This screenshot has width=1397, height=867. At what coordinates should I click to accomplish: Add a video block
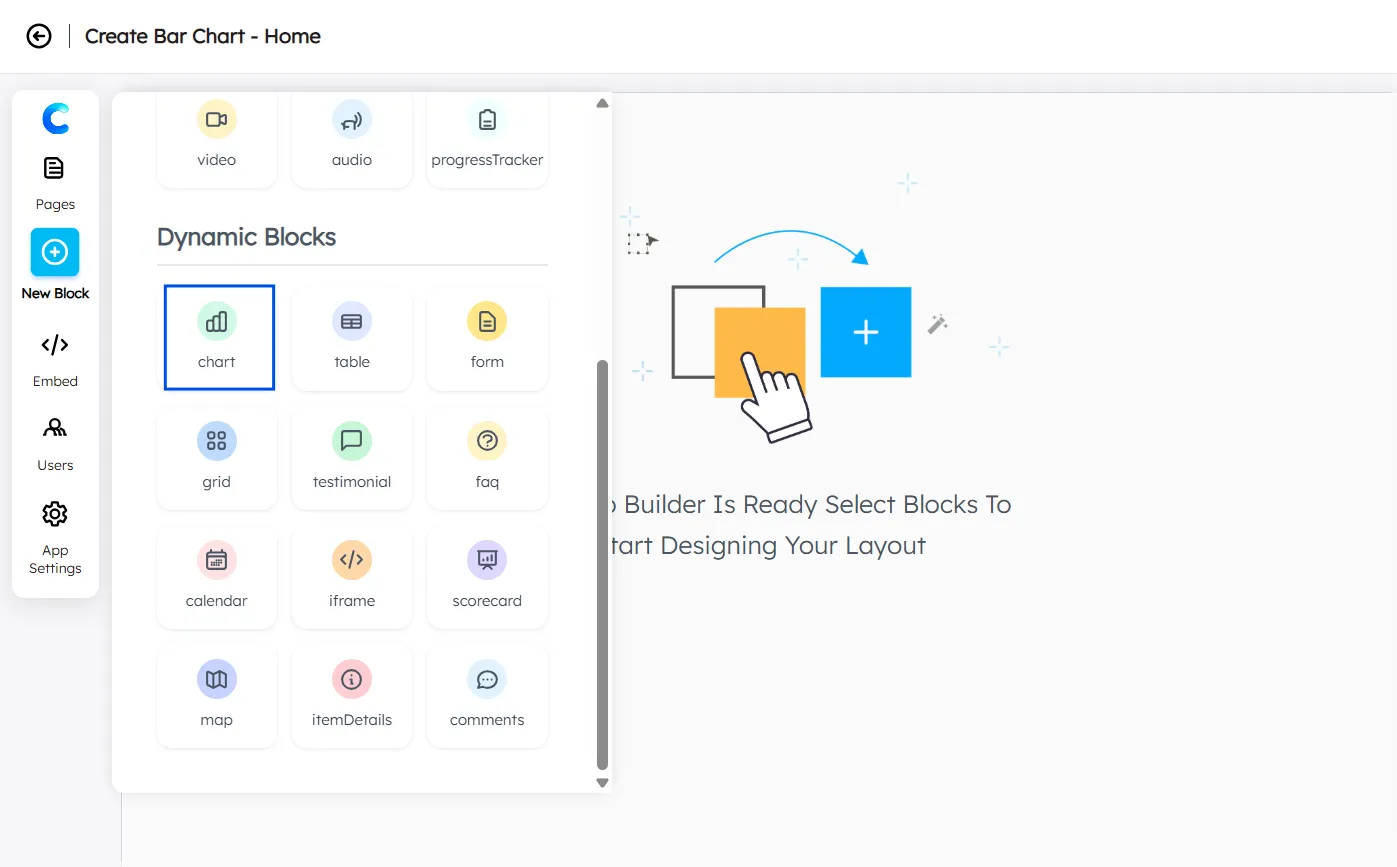[217, 135]
